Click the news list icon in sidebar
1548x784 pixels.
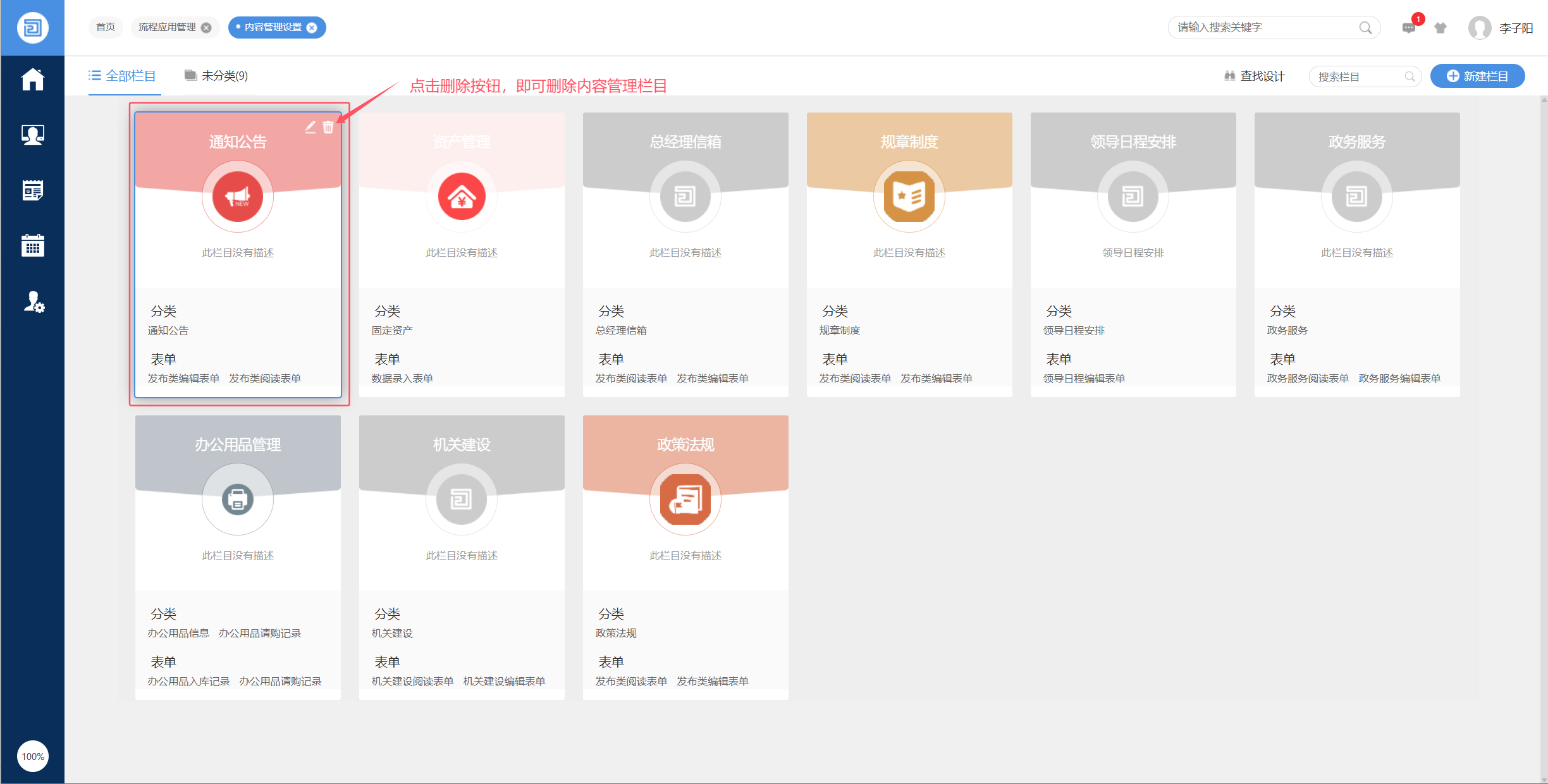pyautogui.click(x=32, y=190)
